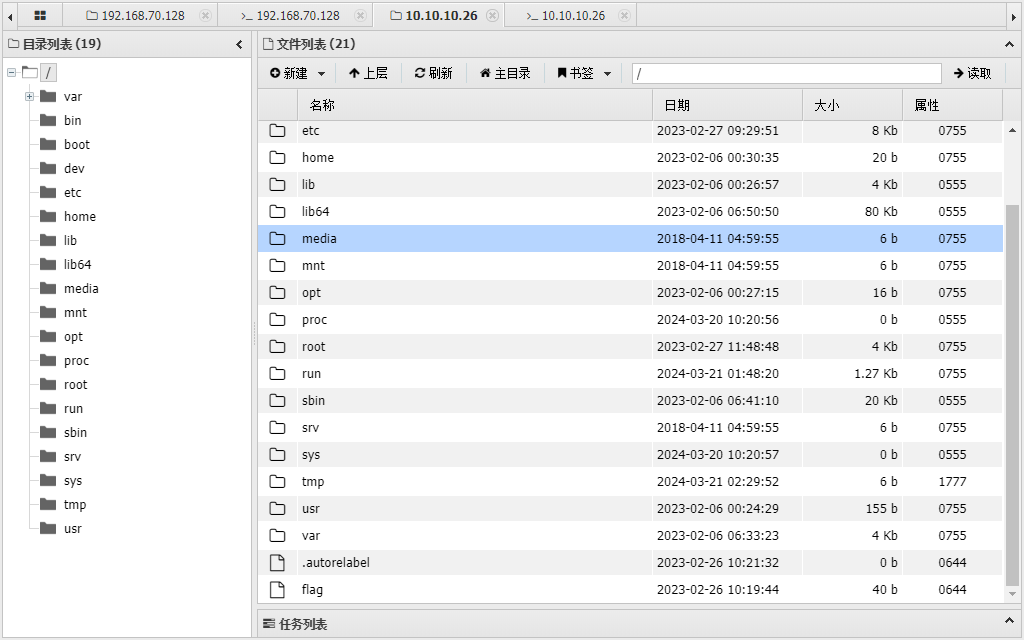Collapse the file list panel
Screen dimensions: 1024x640
(x=1009, y=44)
